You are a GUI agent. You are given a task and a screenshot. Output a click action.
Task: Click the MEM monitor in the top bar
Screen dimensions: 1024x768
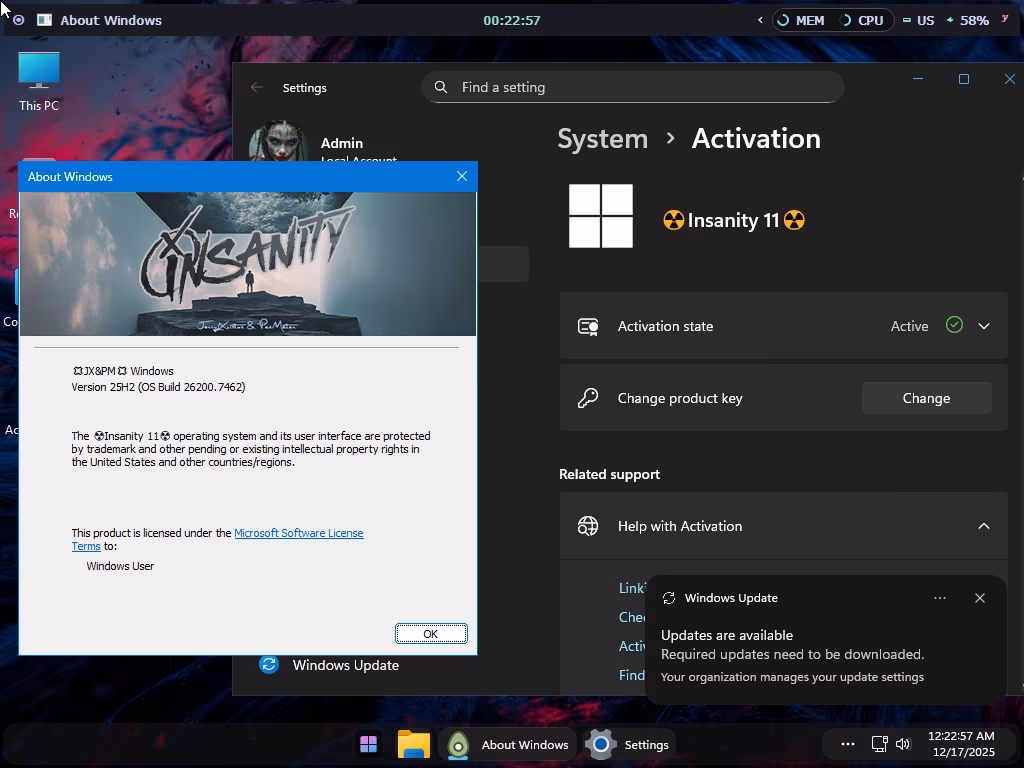[801, 20]
